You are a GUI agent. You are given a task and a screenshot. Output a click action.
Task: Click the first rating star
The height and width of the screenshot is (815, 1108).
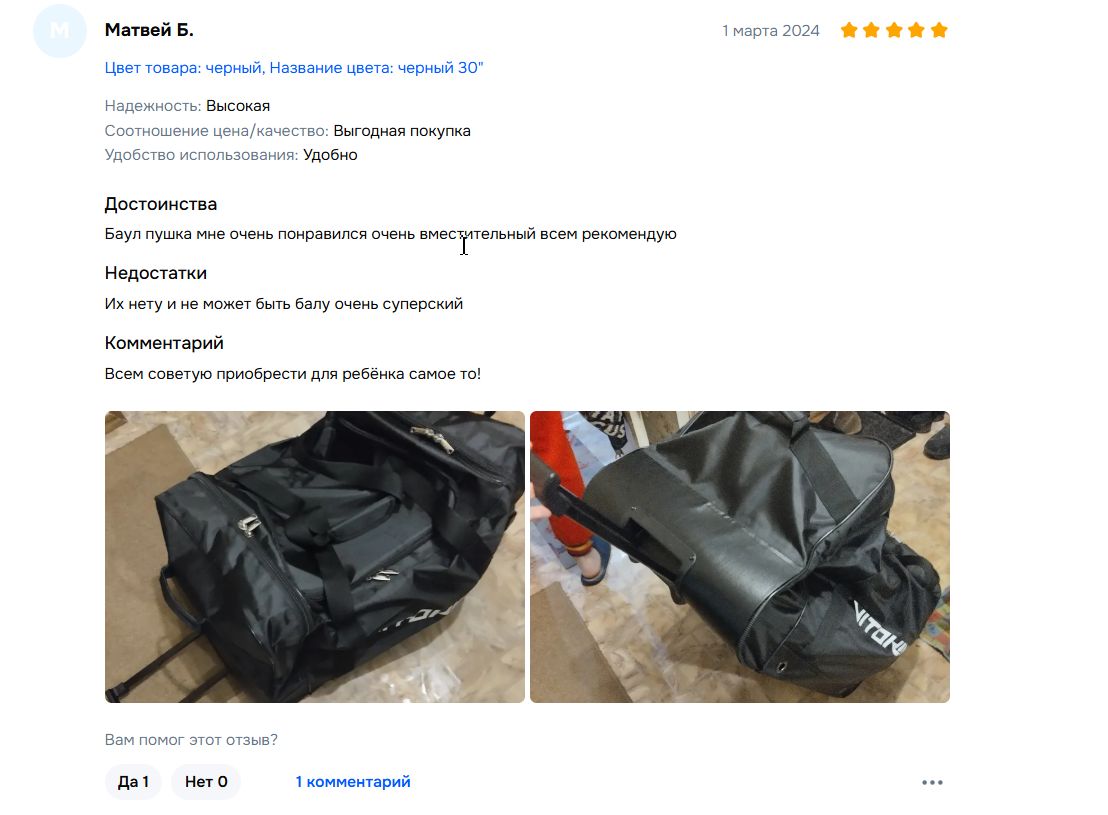click(849, 30)
